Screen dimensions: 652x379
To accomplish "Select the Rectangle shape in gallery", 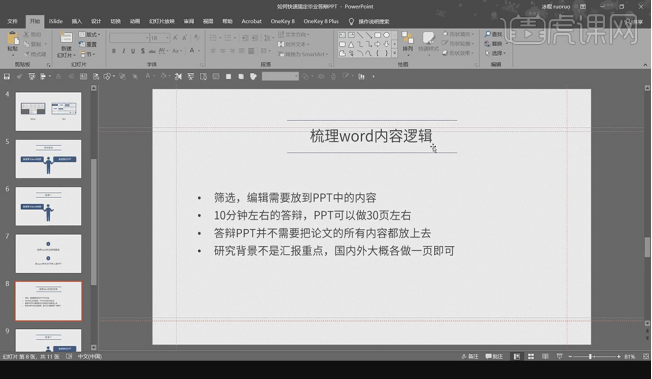I will [378, 35].
